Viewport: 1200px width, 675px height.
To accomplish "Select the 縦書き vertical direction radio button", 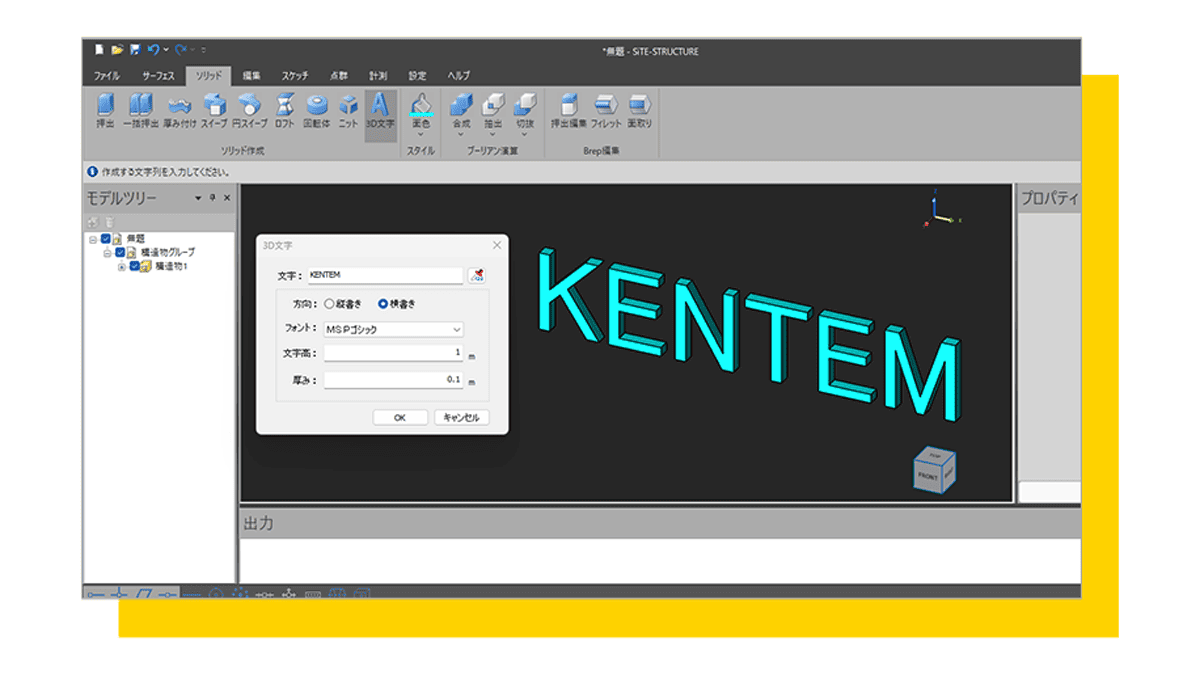I will 329,303.
